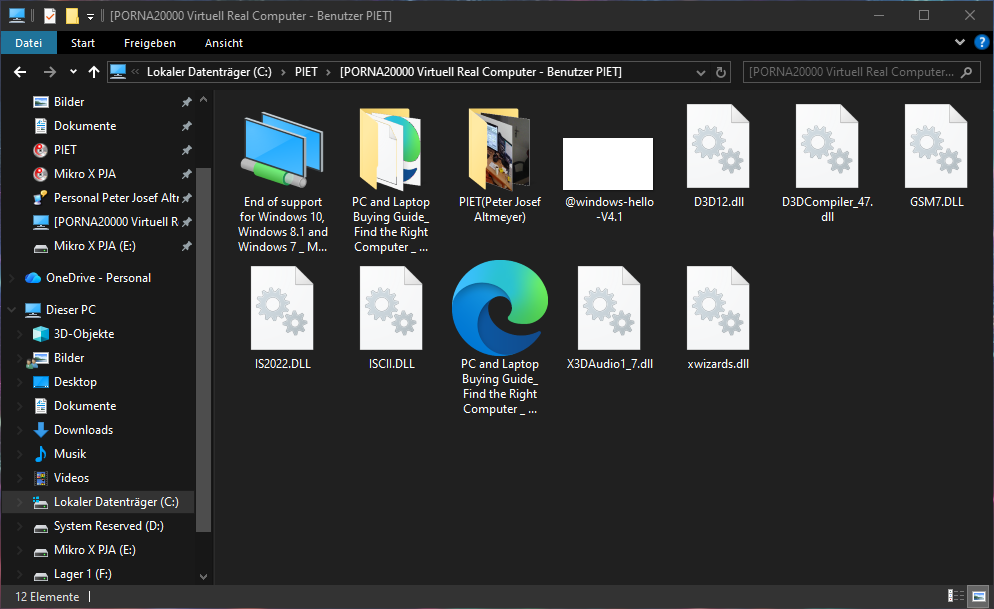Navigate to PIET in breadcrumb path
Screen dimensions: 994x609
[x=306, y=72]
